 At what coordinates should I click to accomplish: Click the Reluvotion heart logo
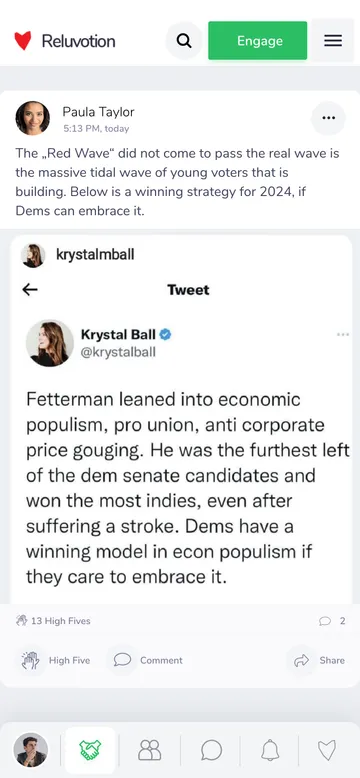click(23, 41)
